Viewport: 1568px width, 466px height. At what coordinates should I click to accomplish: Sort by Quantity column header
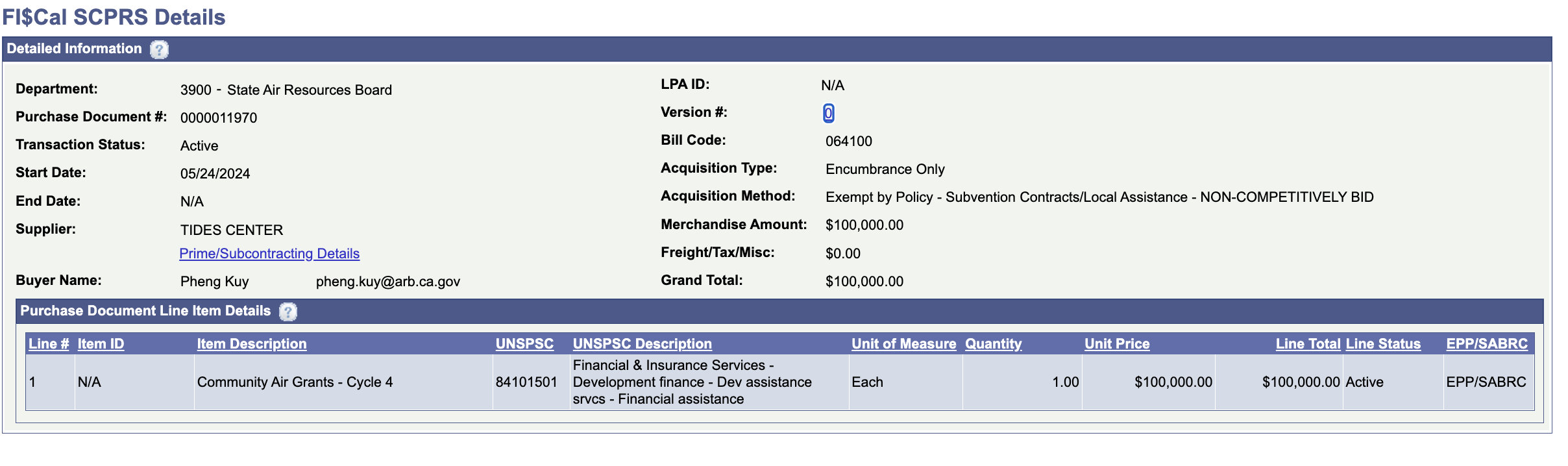click(994, 344)
